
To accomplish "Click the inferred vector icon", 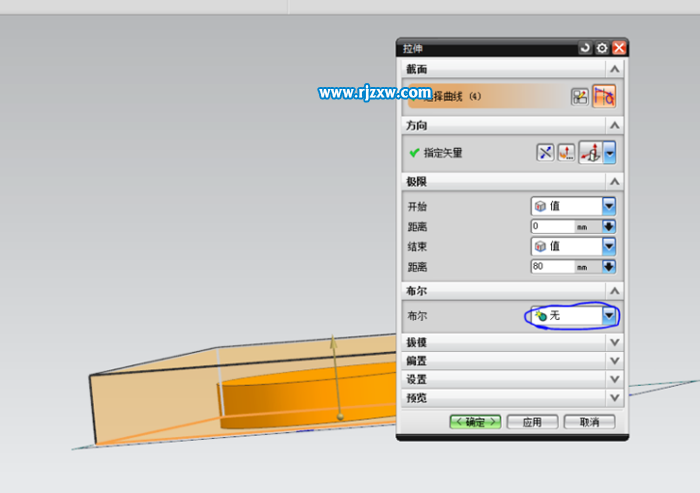I will 591,153.
